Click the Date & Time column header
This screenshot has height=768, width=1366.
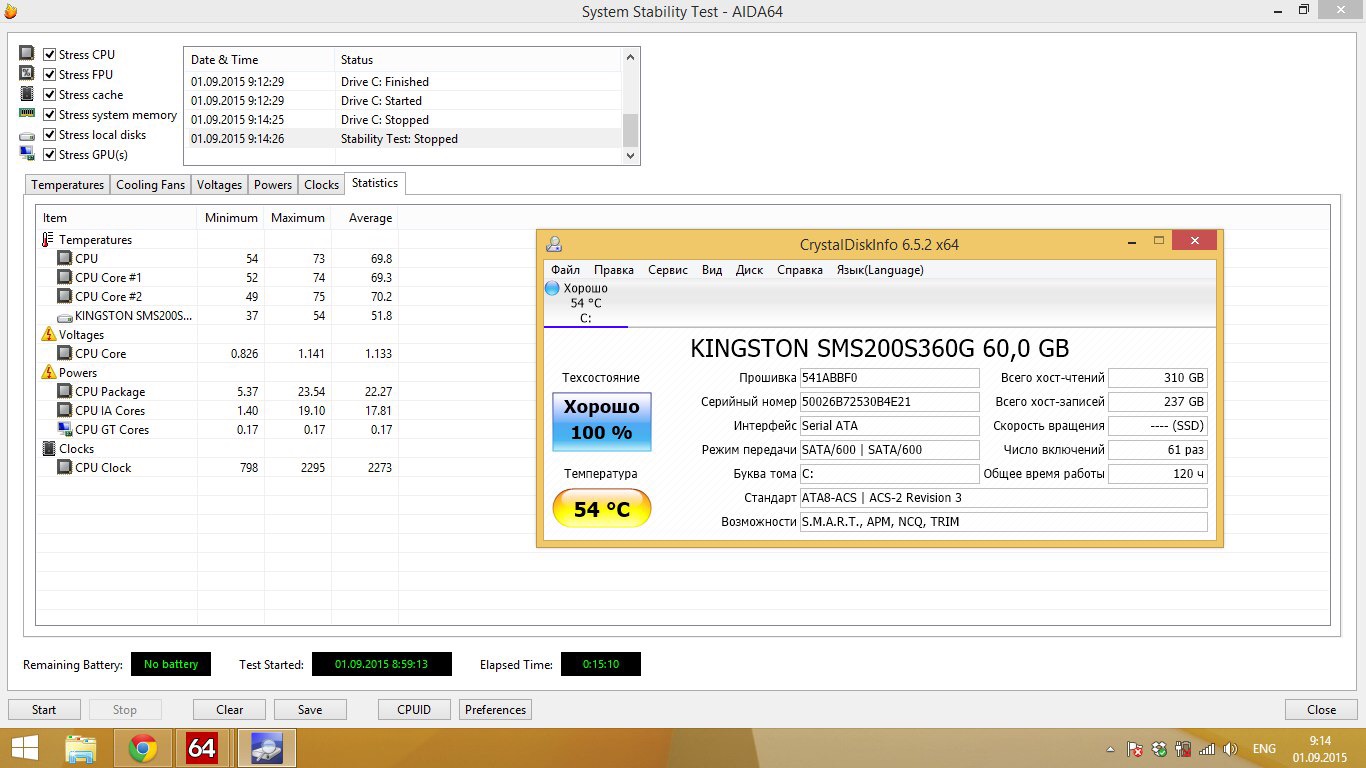tap(260, 60)
